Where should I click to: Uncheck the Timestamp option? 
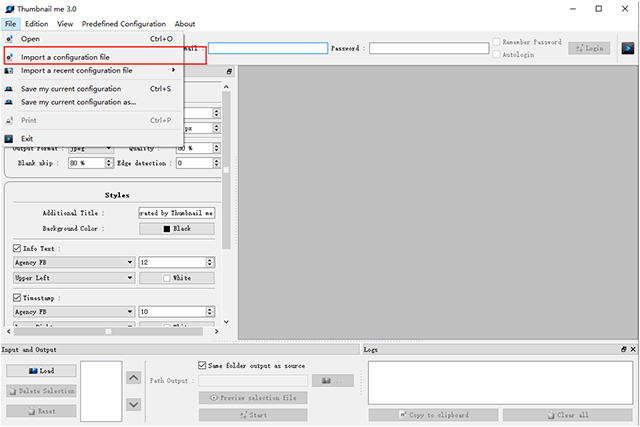(x=17, y=297)
